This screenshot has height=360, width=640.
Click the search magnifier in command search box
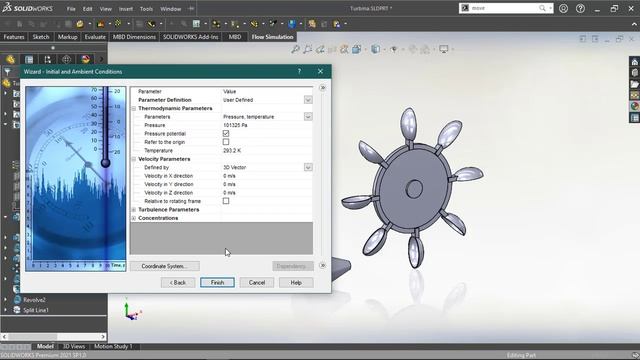(x=542, y=8)
